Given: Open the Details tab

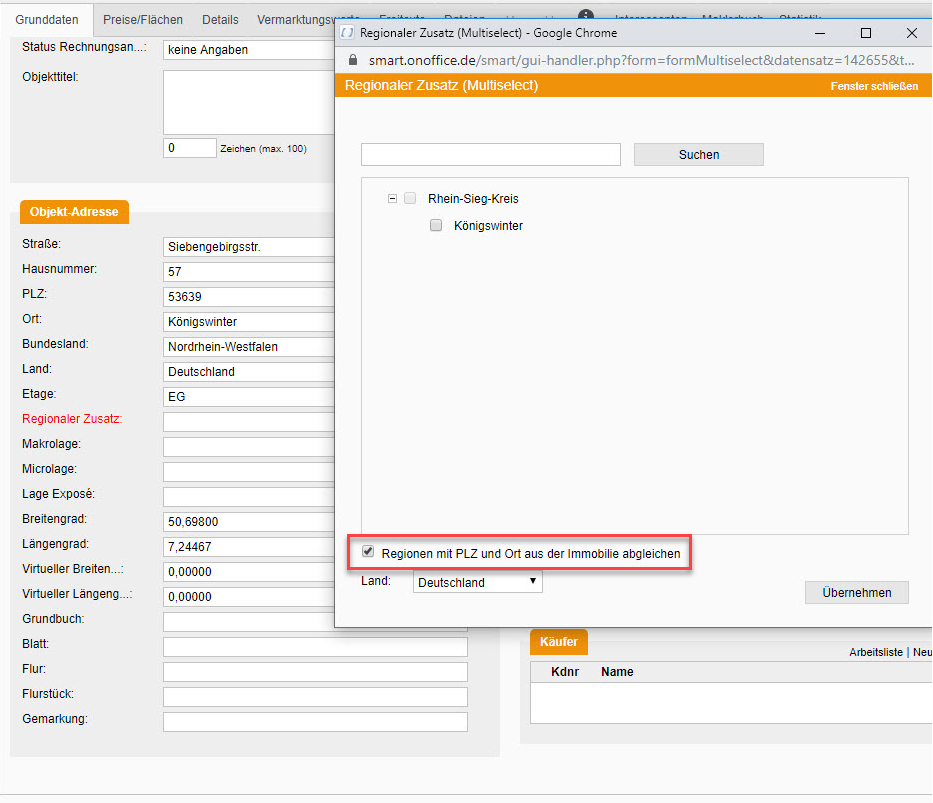Looking at the screenshot, I should (x=220, y=20).
